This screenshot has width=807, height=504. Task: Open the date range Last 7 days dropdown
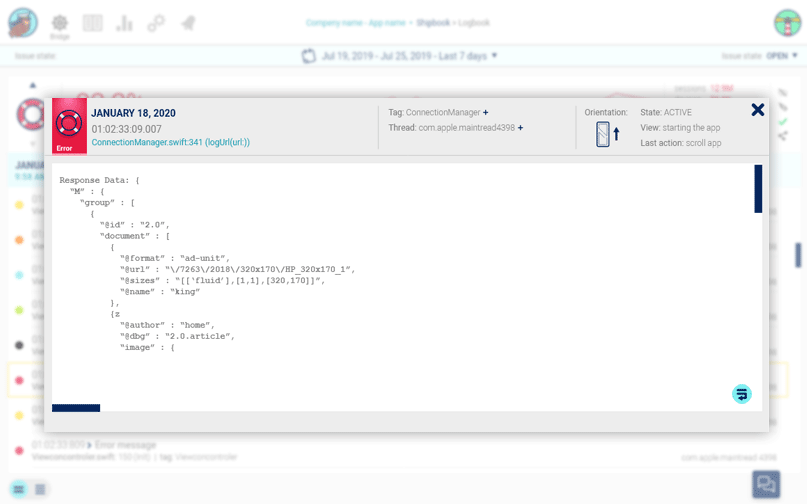[x=410, y=56]
